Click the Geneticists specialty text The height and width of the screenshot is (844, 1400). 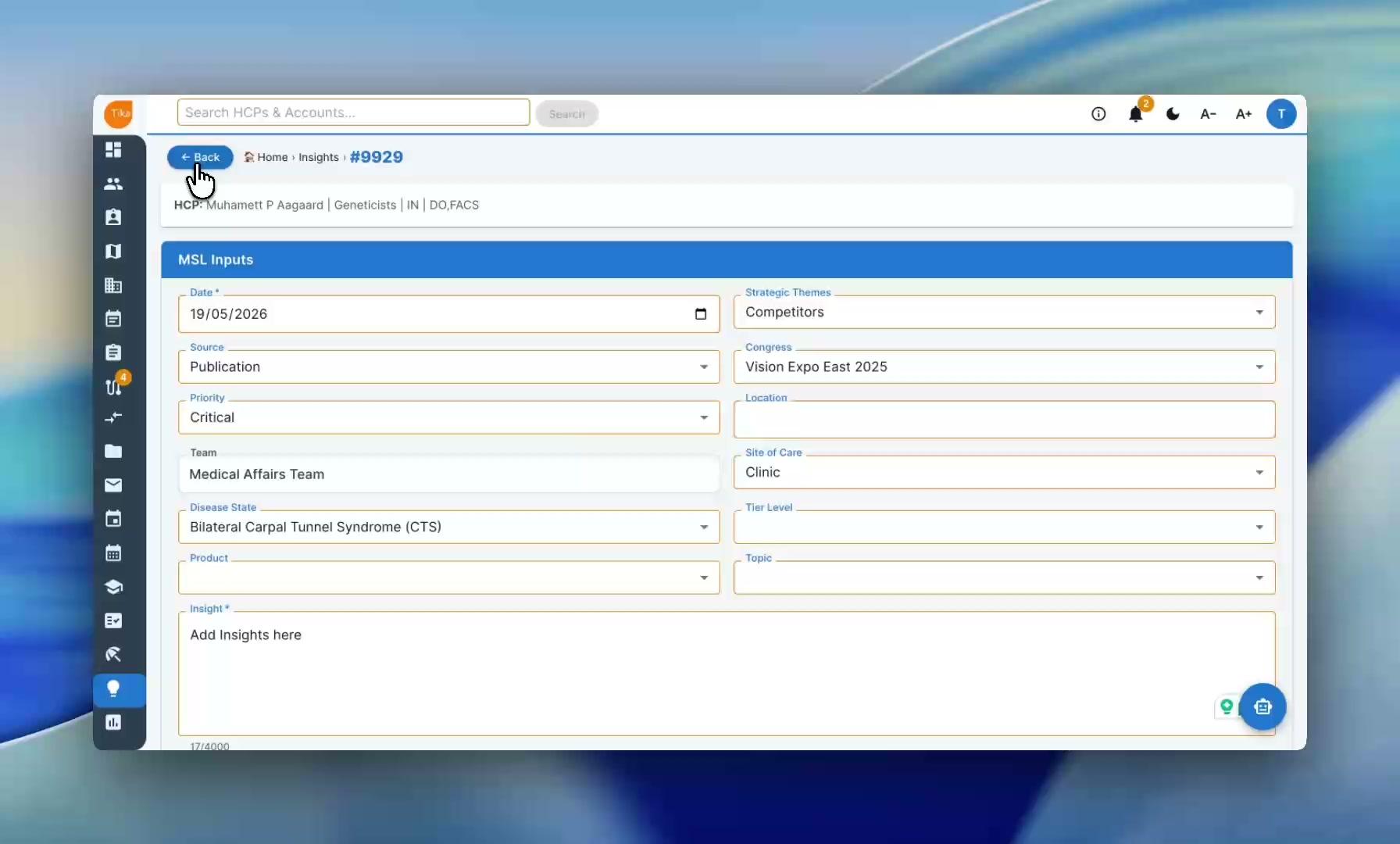(365, 205)
